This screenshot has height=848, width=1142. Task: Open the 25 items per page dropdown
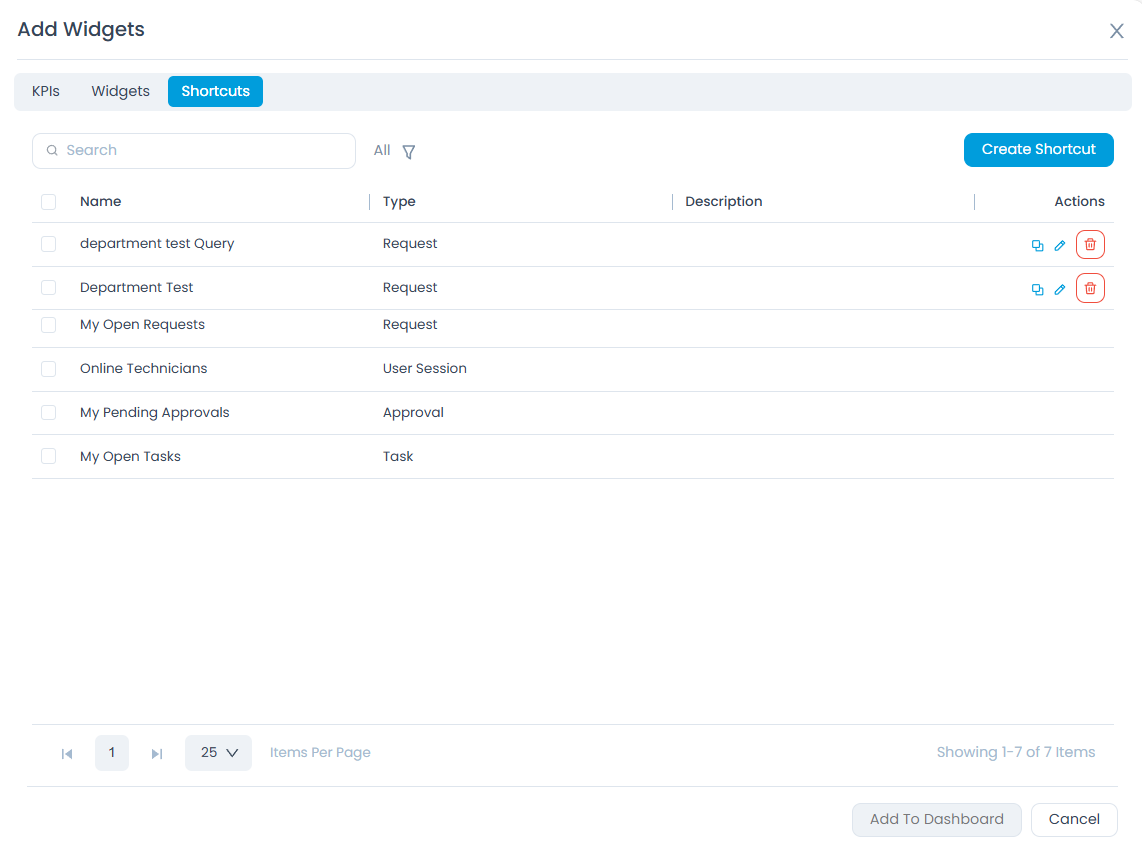tap(218, 753)
